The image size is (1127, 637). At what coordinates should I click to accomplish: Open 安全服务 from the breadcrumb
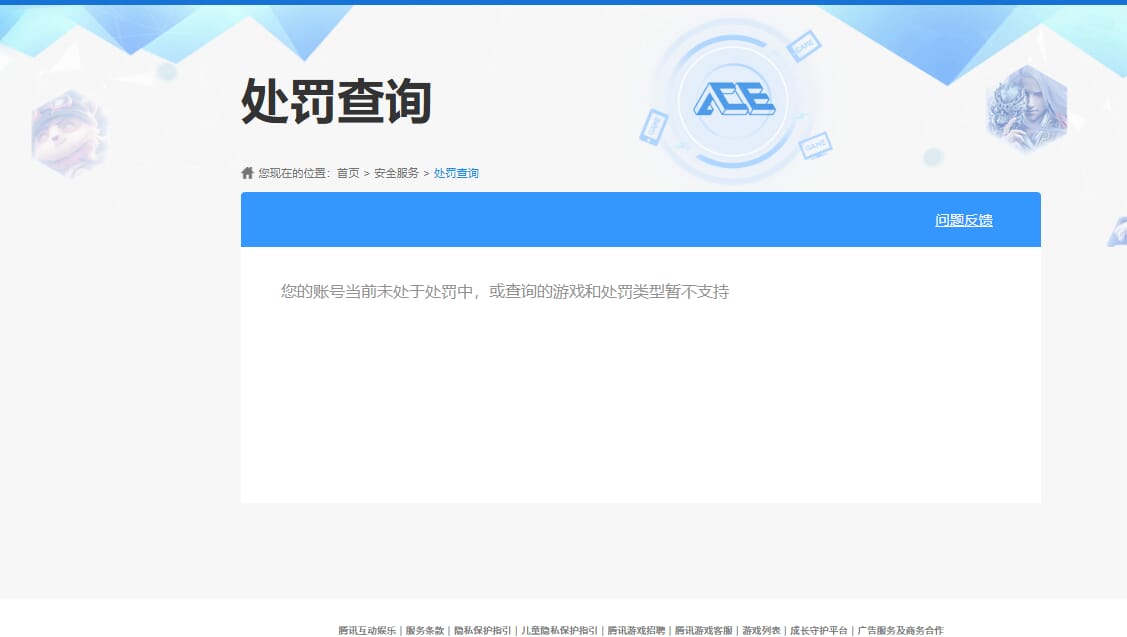(398, 172)
